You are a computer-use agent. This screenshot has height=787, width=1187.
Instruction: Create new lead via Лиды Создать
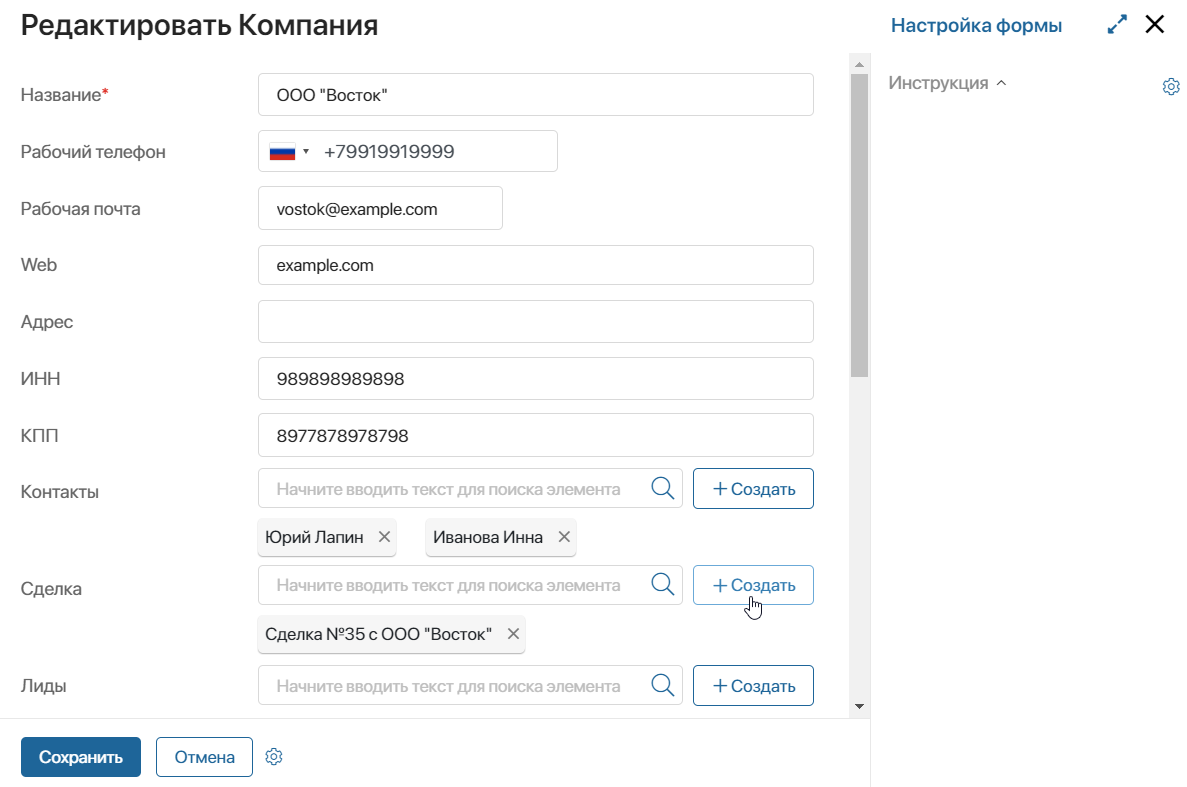pos(753,685)
